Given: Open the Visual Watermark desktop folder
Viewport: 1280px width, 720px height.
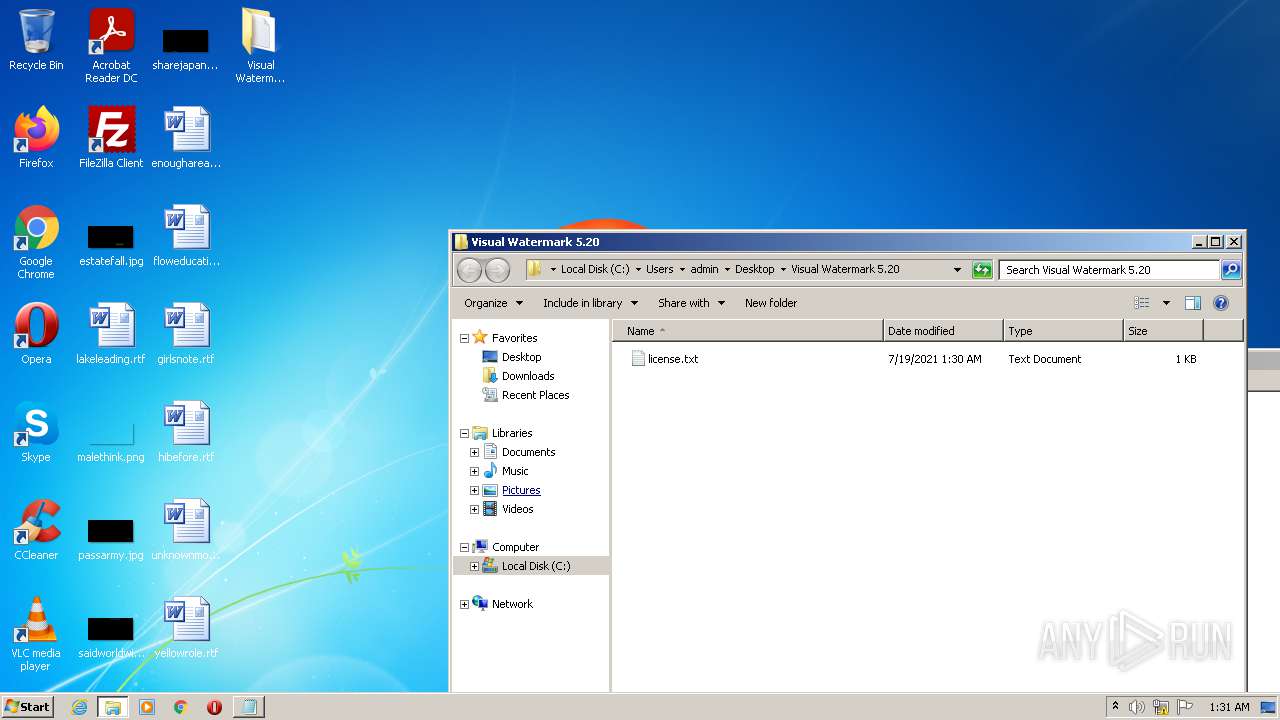Looking at the screenshot, I should (260, 45).
